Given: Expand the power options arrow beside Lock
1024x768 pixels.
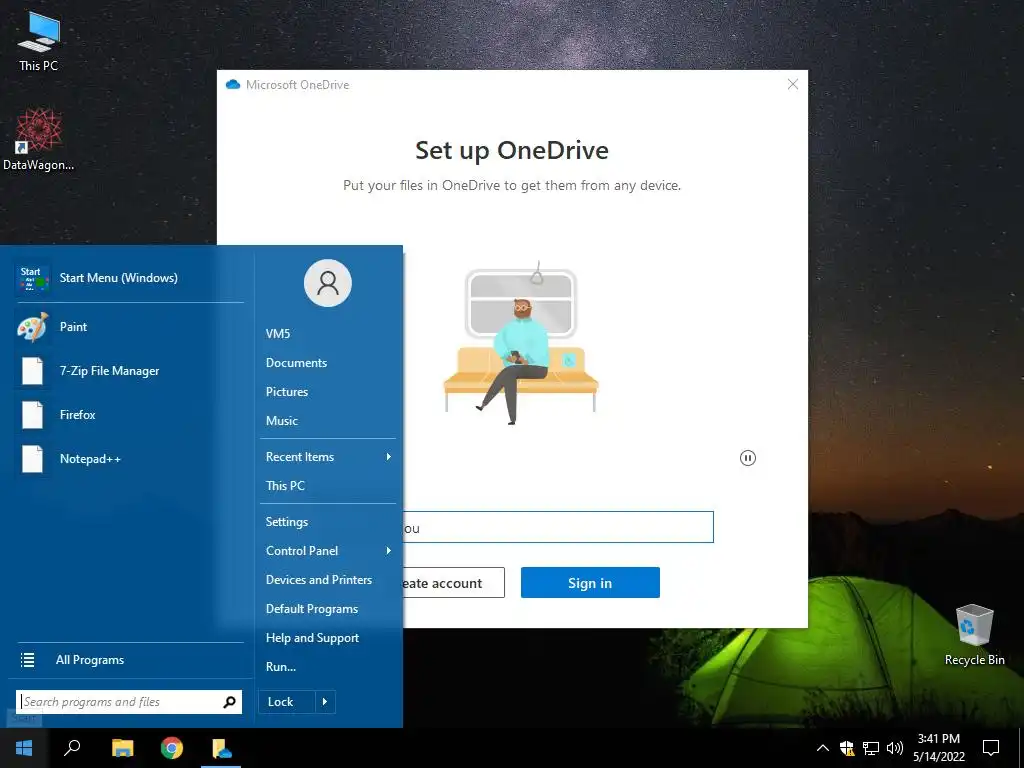Looking at the screenshot, I should (x=325, y=702).
